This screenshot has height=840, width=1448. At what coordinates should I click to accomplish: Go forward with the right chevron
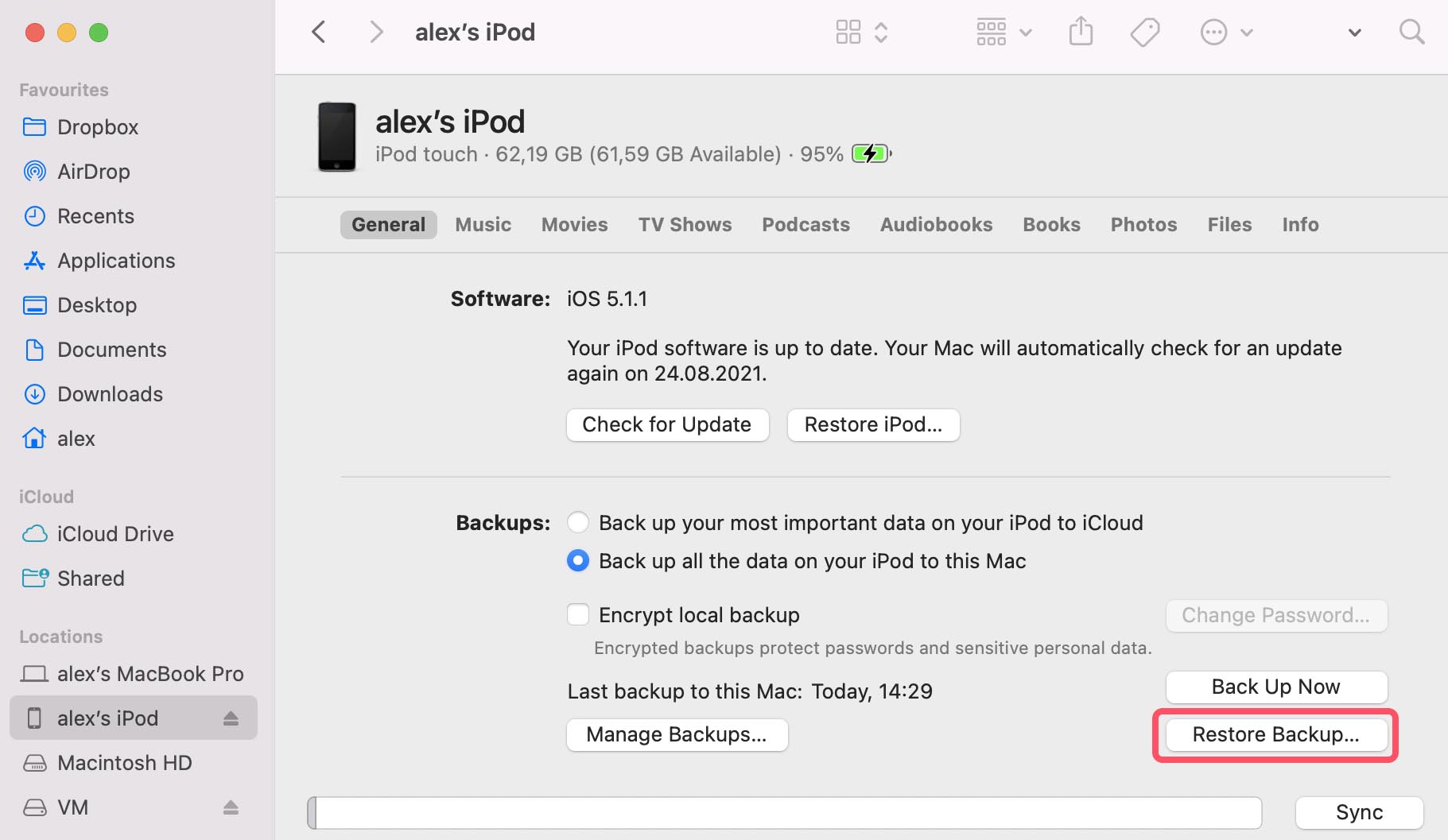pos(376,33)
